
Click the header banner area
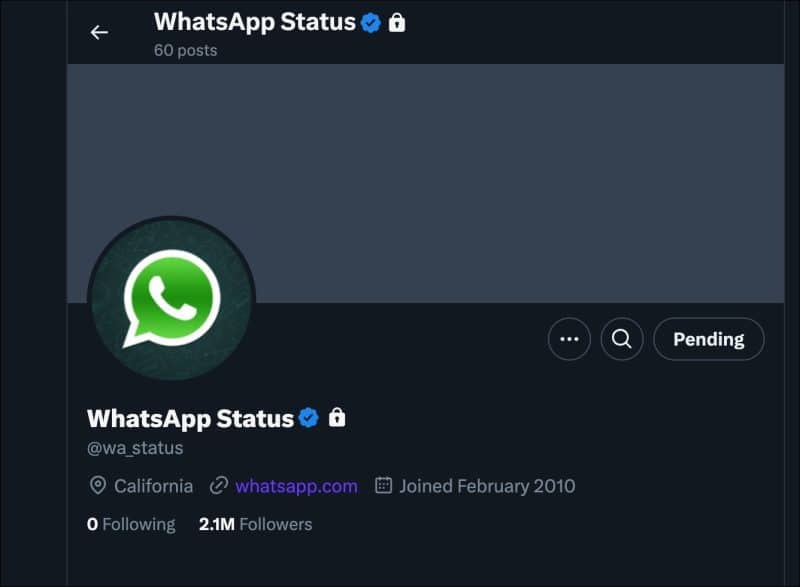click(450, 160)
